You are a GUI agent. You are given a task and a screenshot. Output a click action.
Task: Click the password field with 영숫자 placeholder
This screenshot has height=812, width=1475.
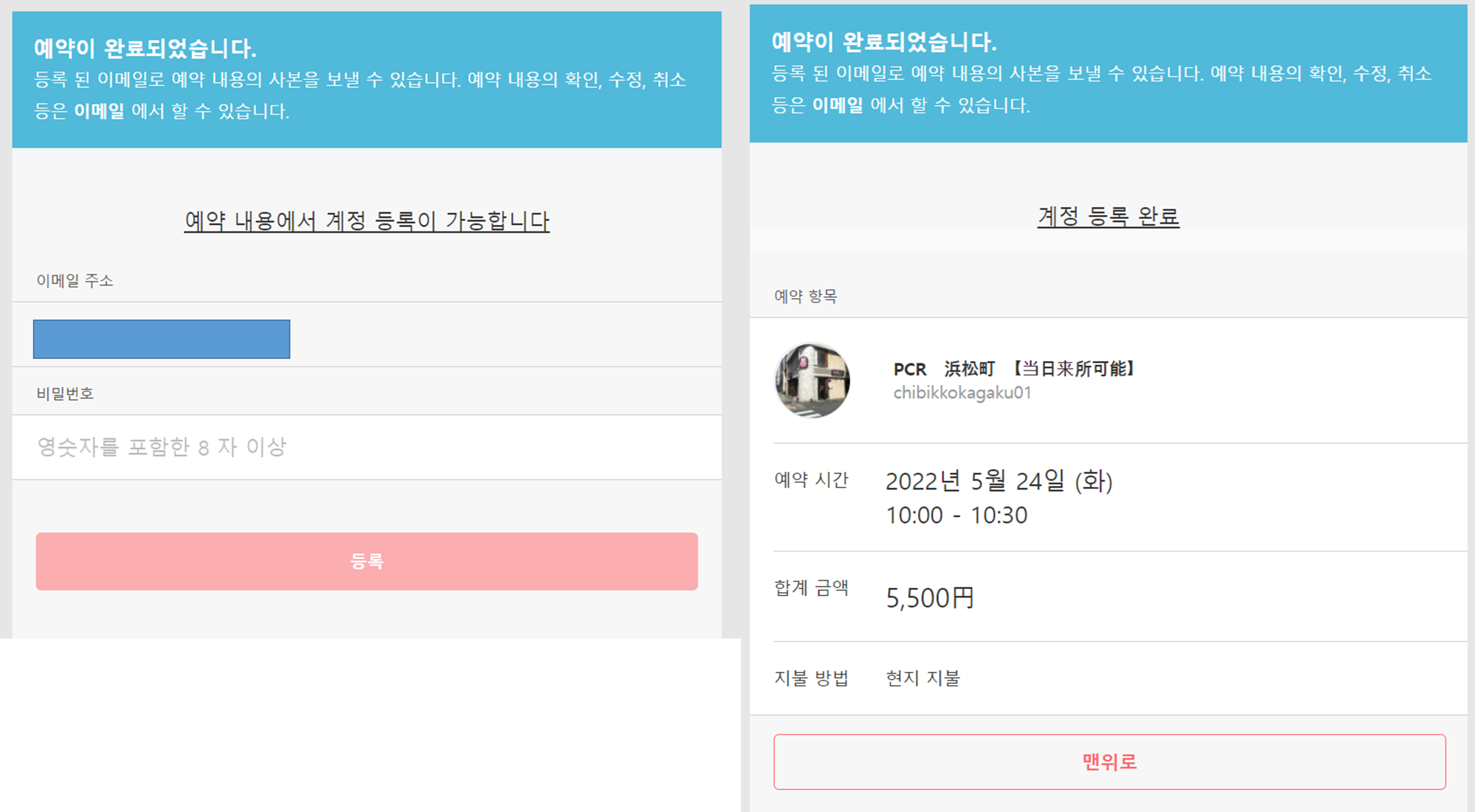[366, 447]
